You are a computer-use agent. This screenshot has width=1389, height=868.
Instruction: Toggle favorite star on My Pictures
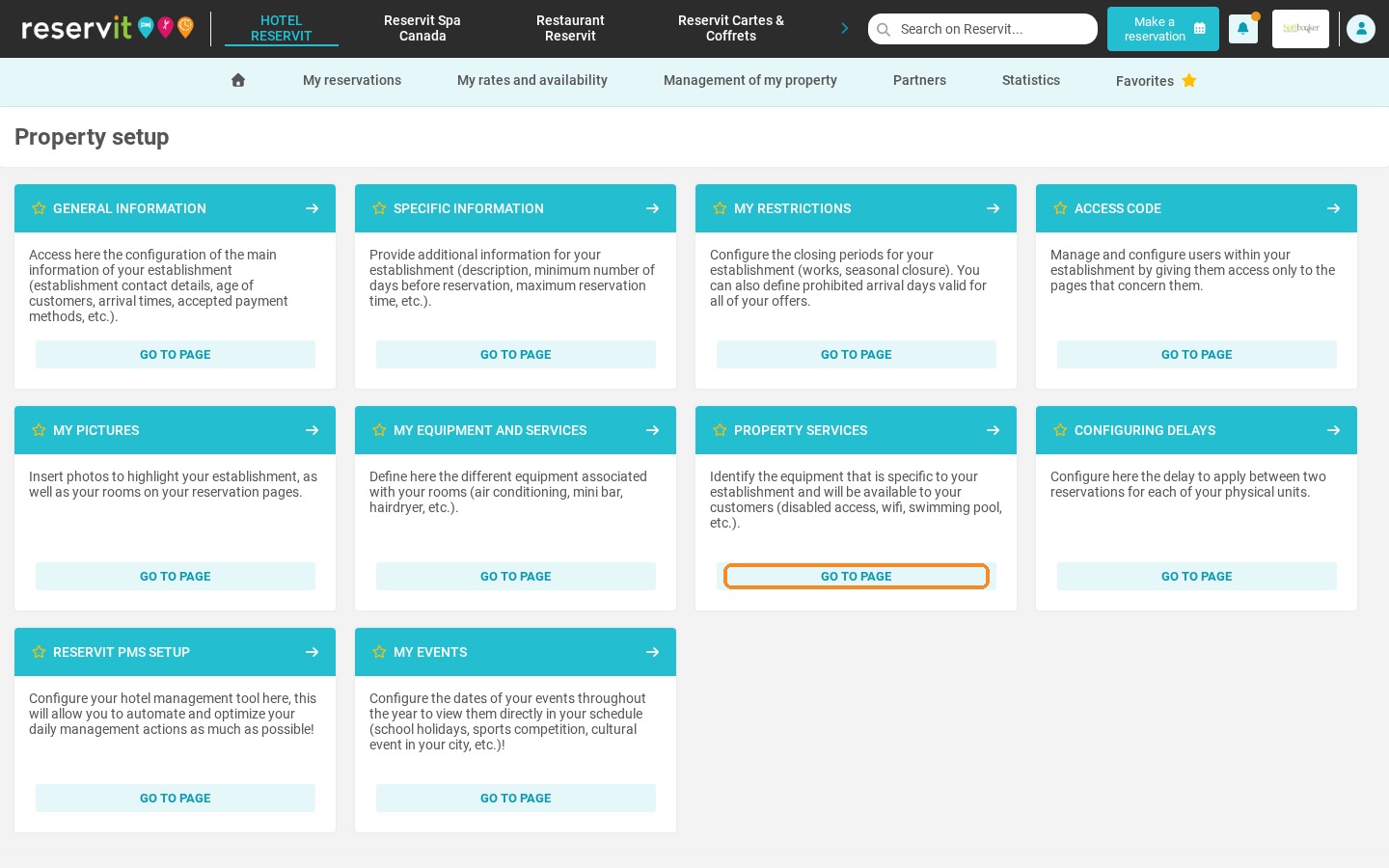coord(39,430)
